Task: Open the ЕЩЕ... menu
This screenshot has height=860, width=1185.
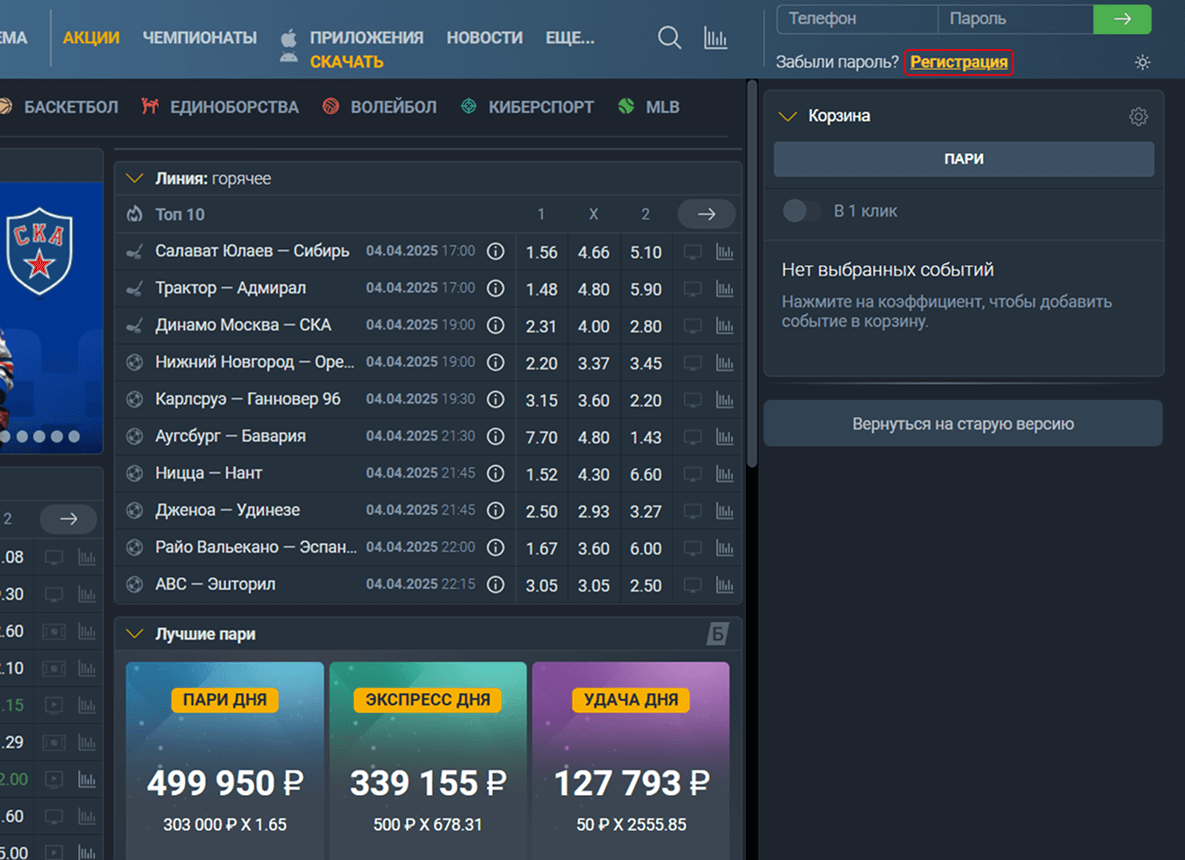Action: pos(570,38)
